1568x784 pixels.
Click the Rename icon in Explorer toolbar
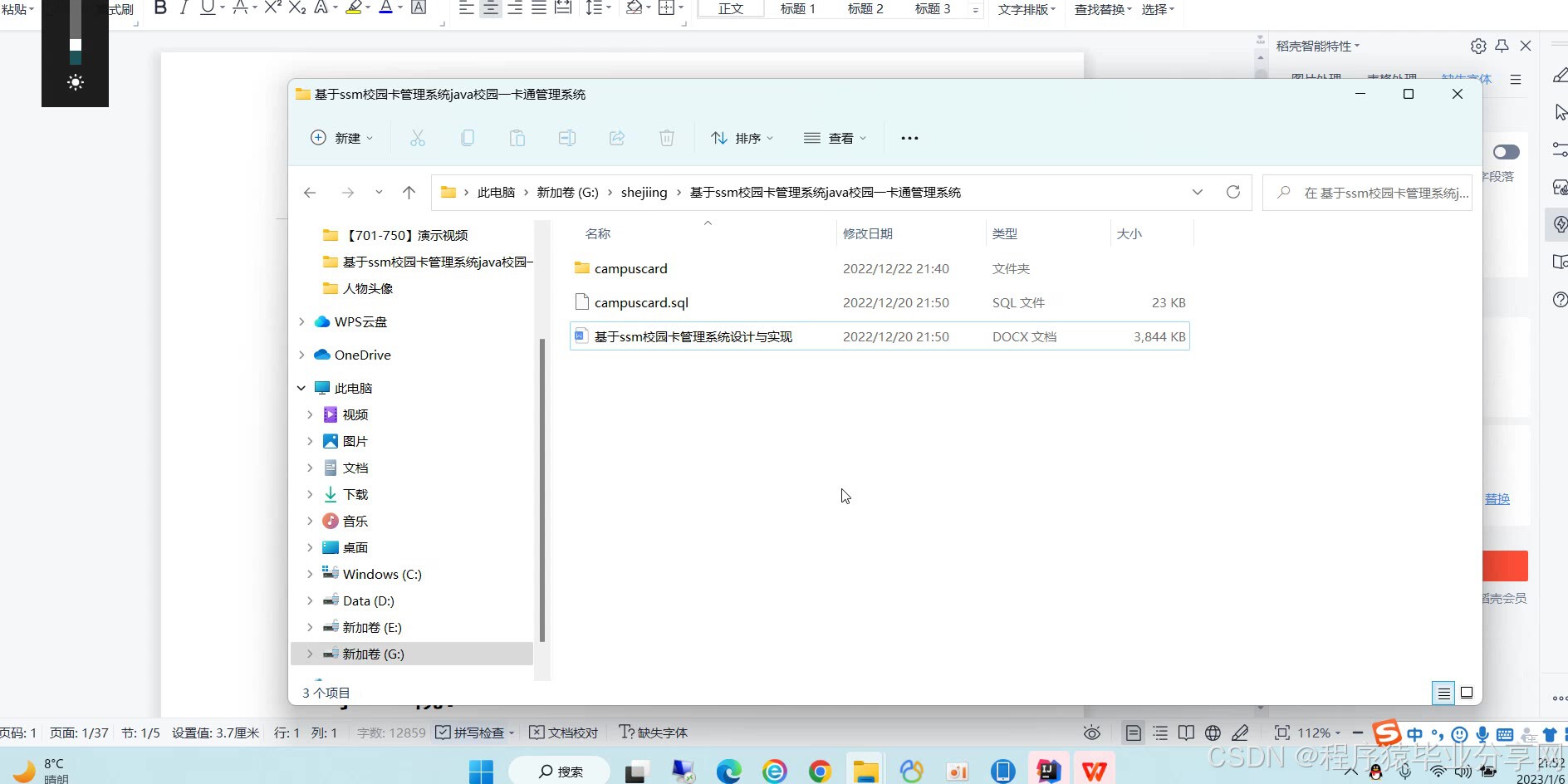click(x=567, y=138)
